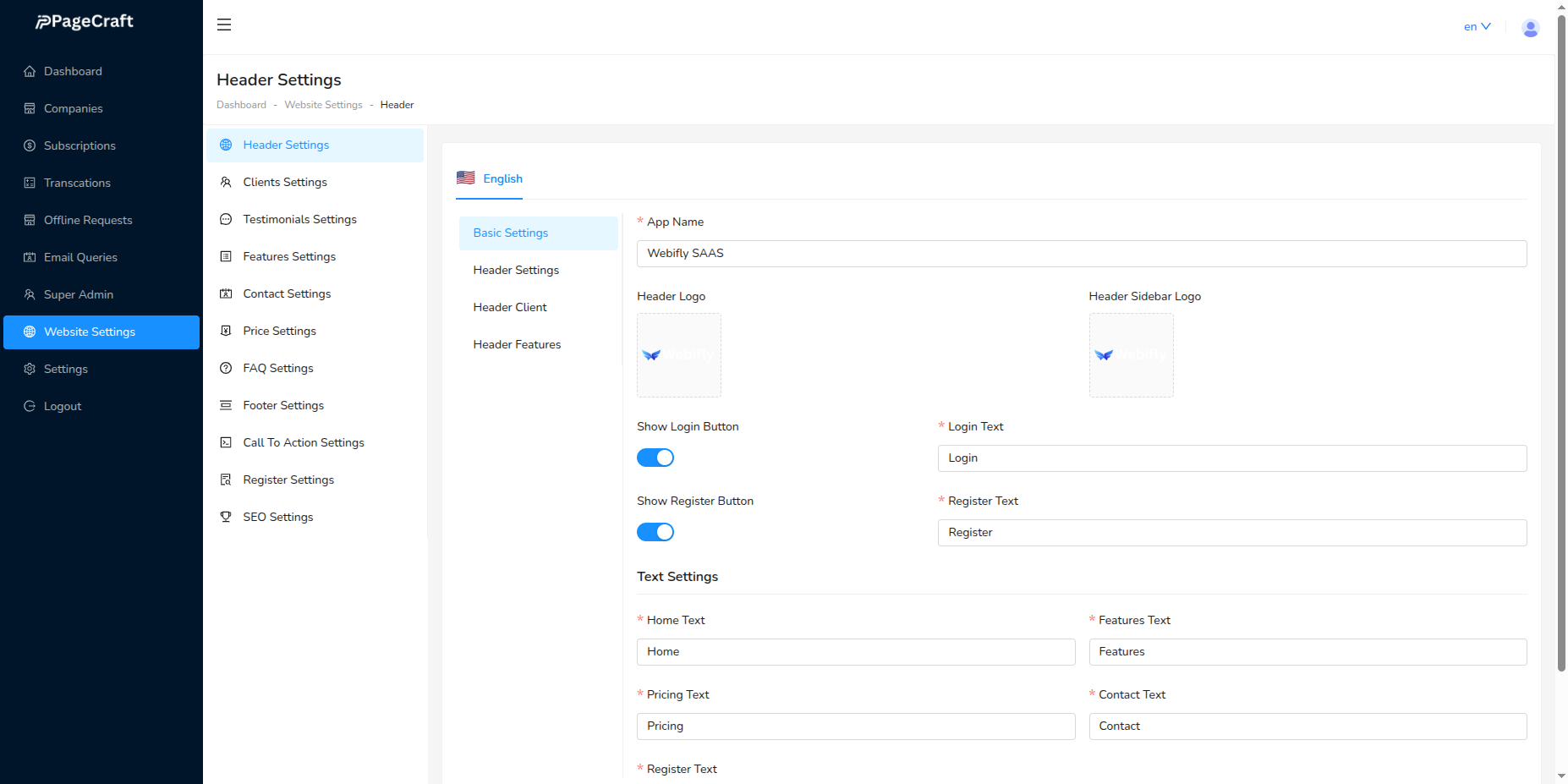This screenshot has width=1568, height=784.
Task: Open Call To Action Settings
Action: coord(304,443)
